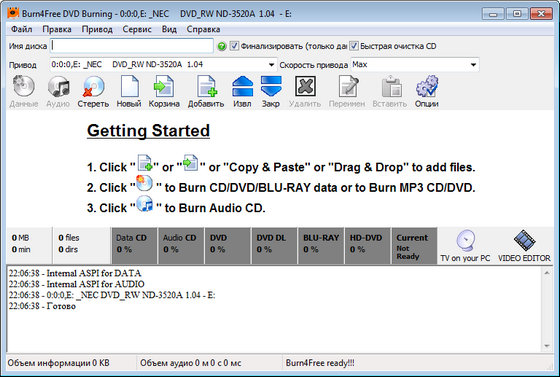The width and height of the screenshot is (560, 377).
Task: Select the DVD DL capacity indicator
Action: pos(274,246)
